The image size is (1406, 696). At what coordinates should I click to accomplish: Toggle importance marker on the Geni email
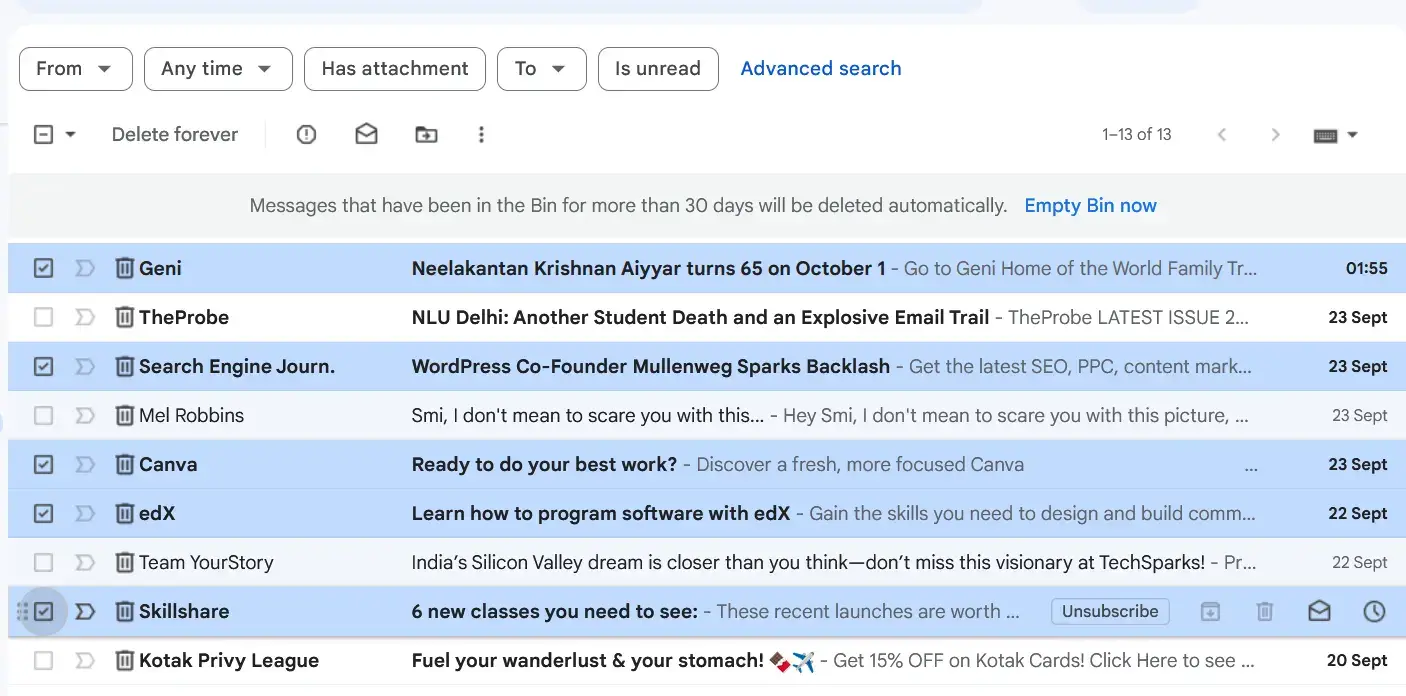tap(85, 268)
